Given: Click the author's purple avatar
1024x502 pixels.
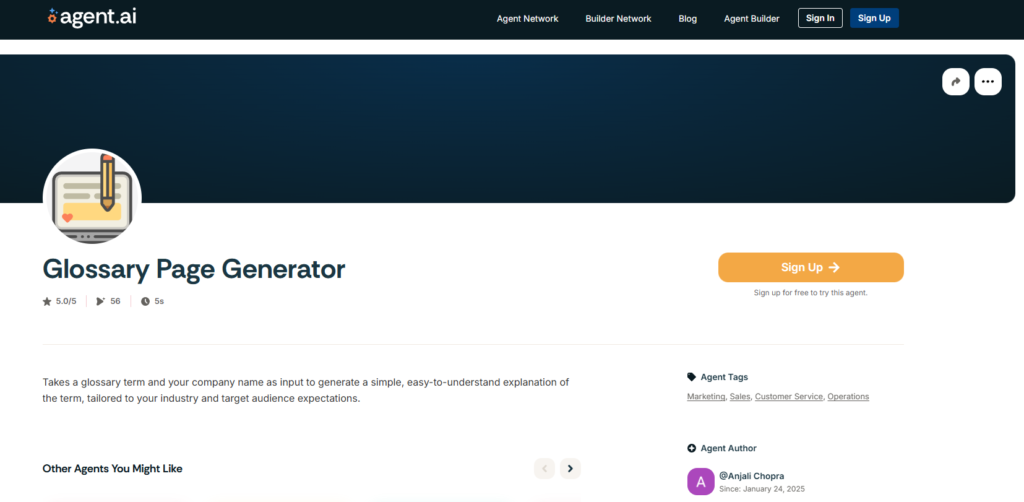Looking at the screenshot, I should pyautogui.click(x=701, y=481).
